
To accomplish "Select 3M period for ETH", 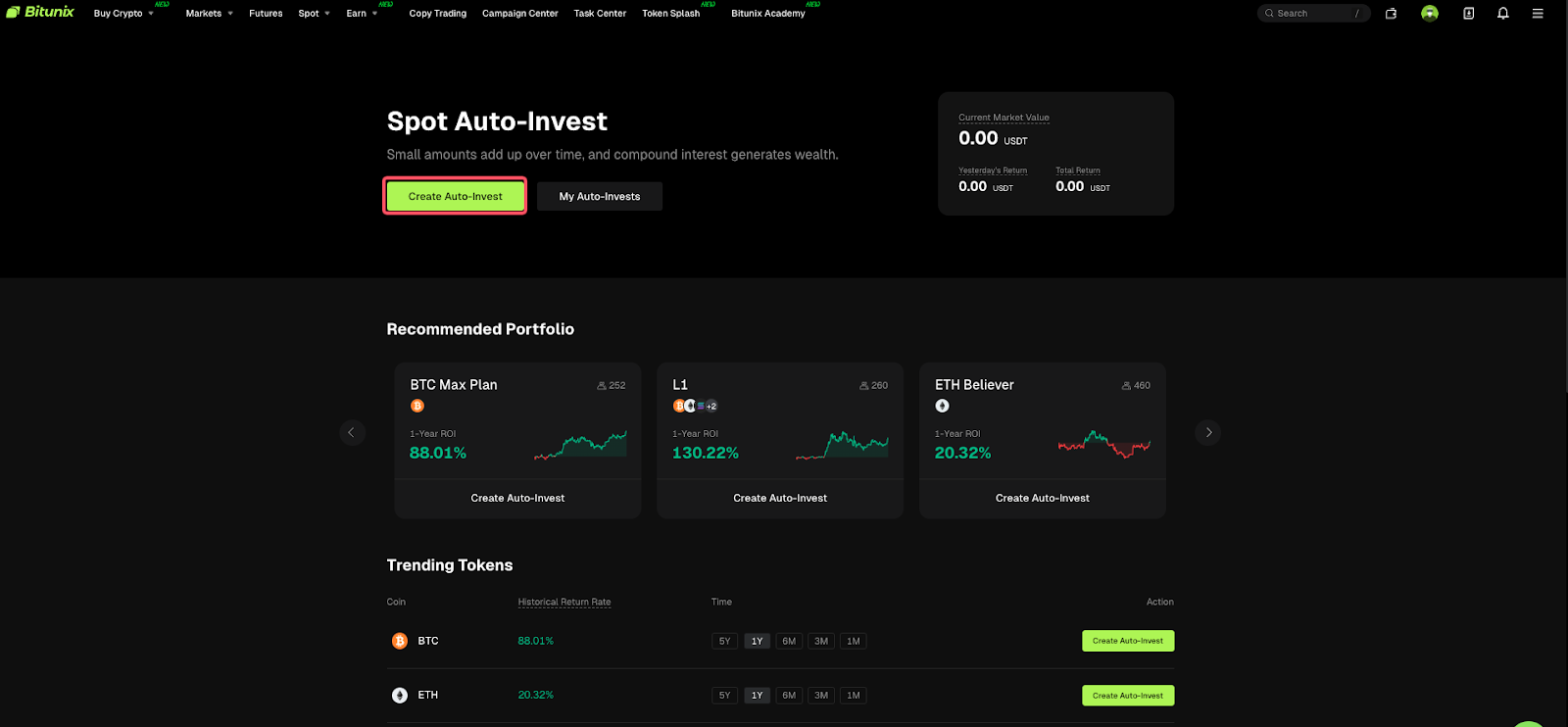I will point(821,696).
